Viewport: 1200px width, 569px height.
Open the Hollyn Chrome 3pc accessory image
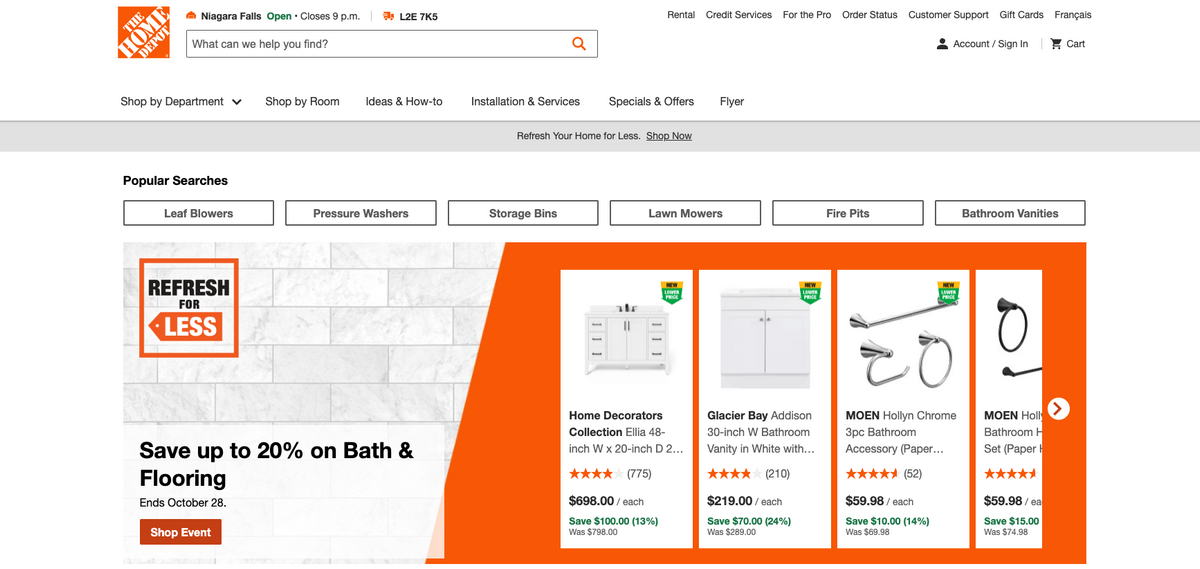[x=903, y=345]
